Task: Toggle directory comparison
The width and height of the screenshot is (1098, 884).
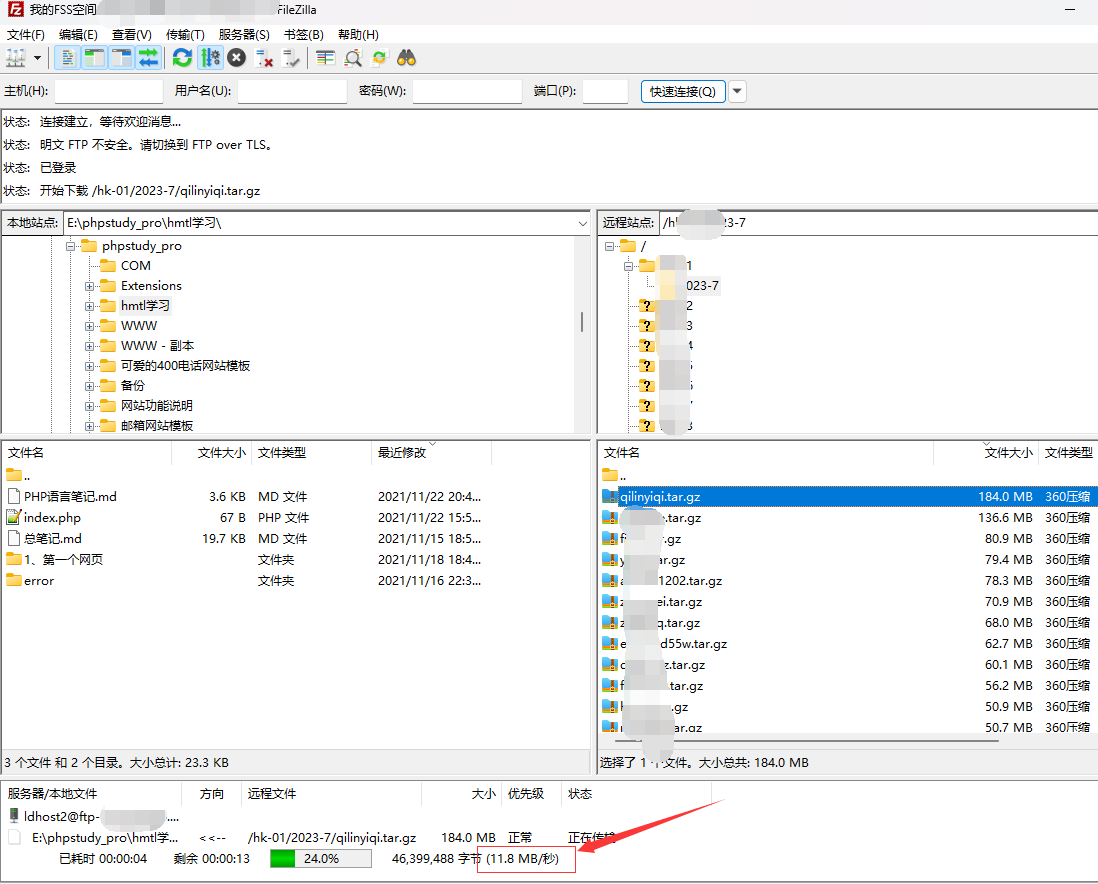Action: coord(353,58)
